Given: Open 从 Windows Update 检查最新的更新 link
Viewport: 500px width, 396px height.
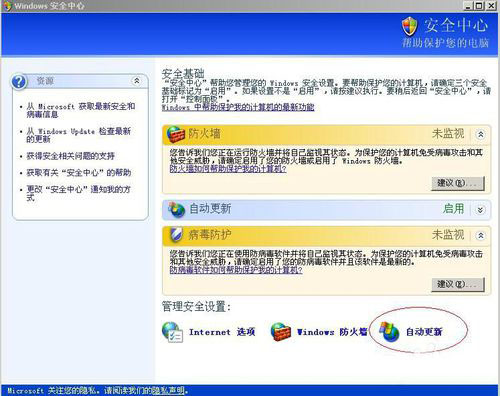Looking at the screenshot, I should click(x=79, y=135).
